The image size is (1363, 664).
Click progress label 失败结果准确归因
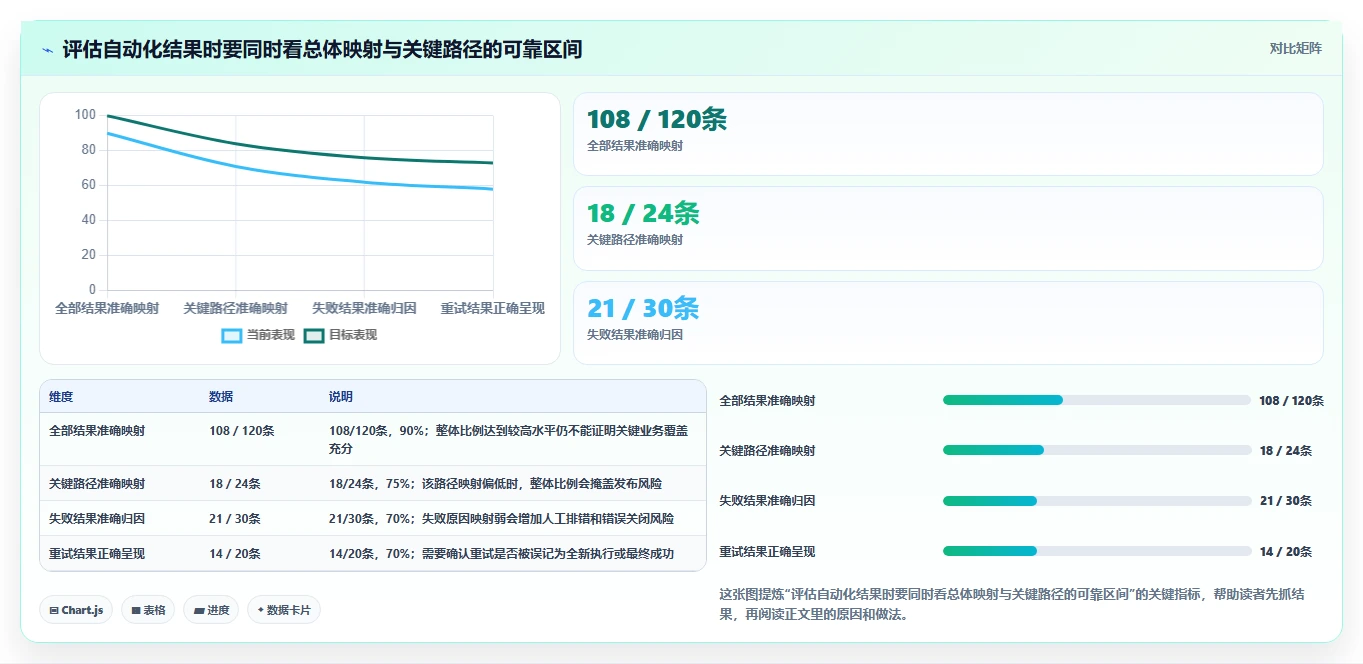coord(767,501)
